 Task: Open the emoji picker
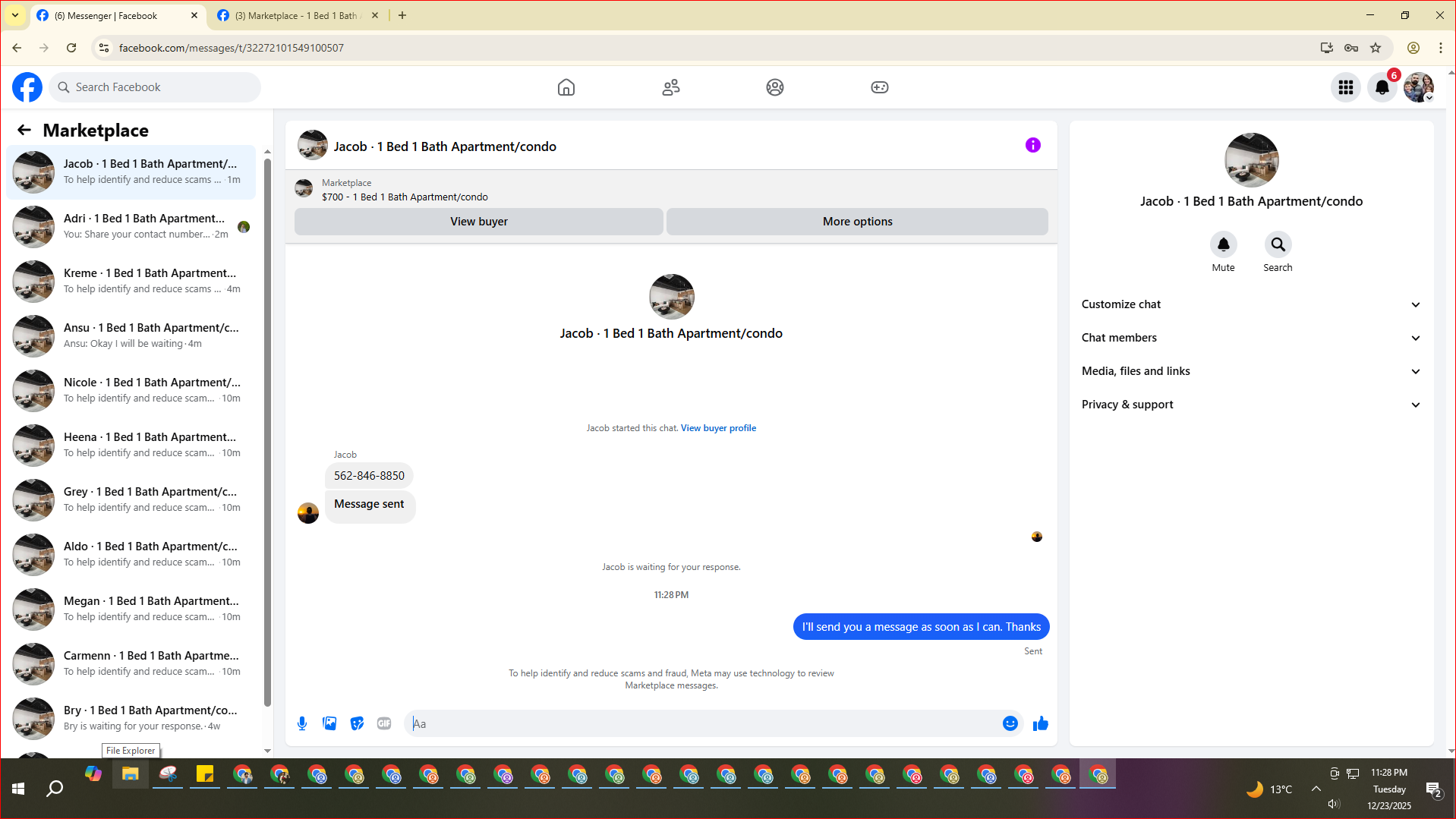pos(1010,723)
